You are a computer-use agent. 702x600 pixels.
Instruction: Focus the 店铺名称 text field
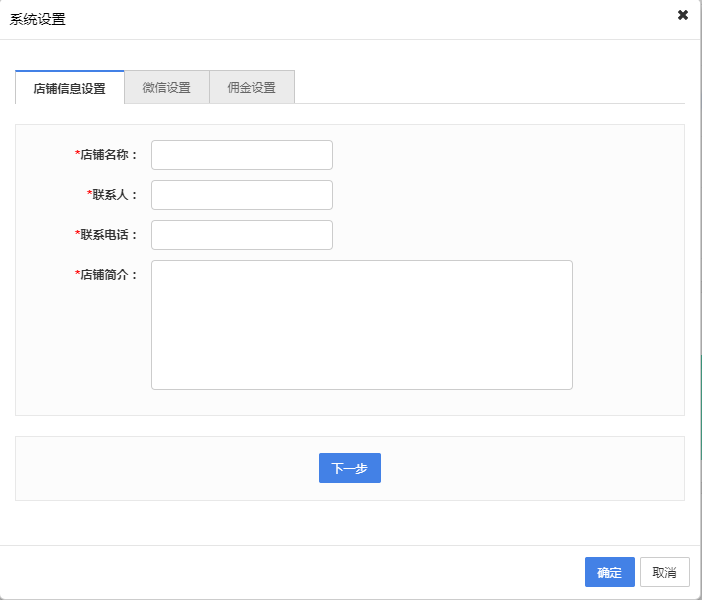(x=241, y=155)
